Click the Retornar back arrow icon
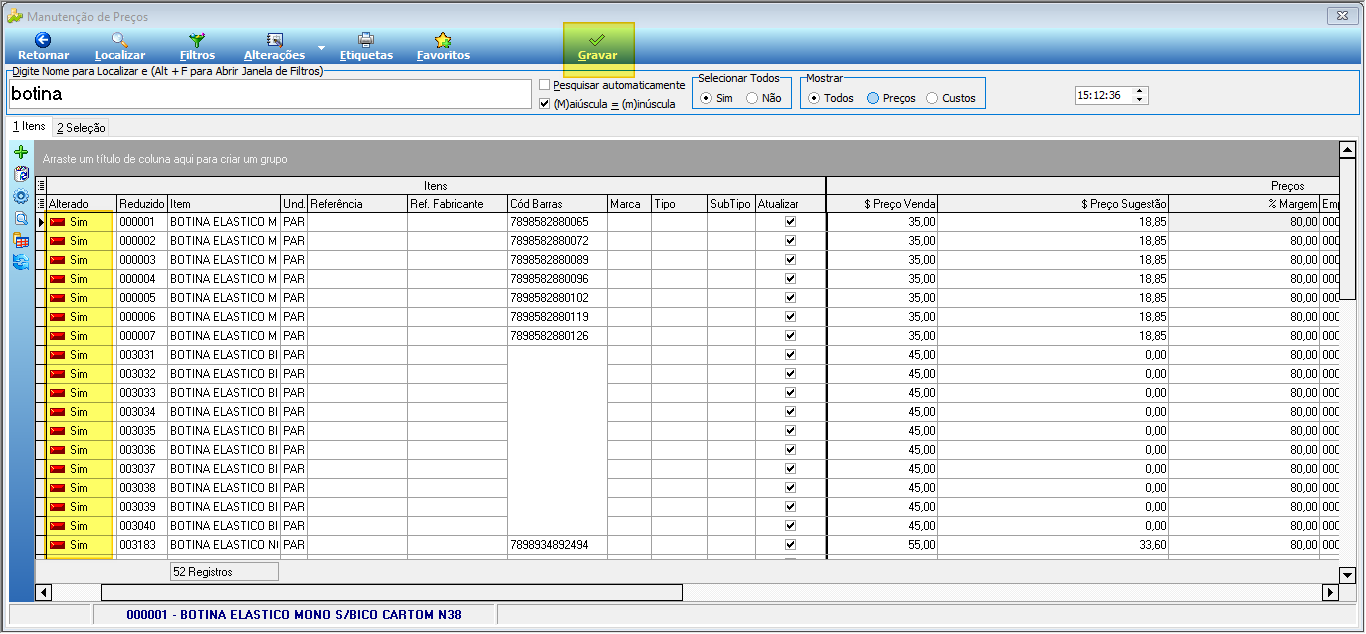The height and width of the screenshot is (634, 1366). [x=43, y=40]
